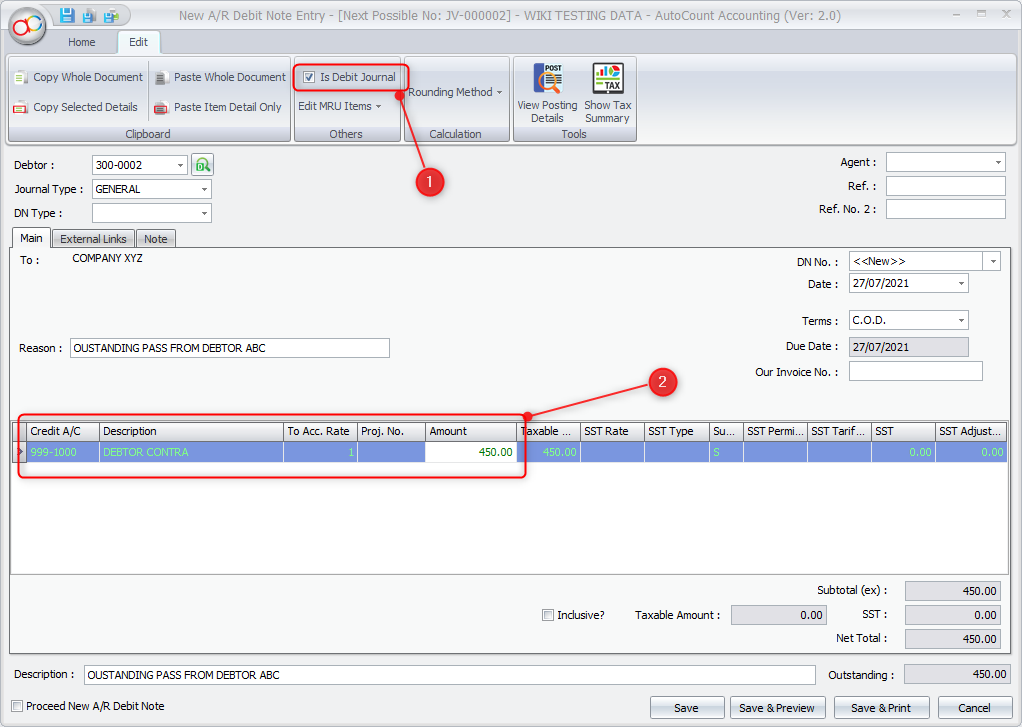Click the Our Invoice No. input field
The width and height of the screenshot is (1022, 727).
point(915,371)
